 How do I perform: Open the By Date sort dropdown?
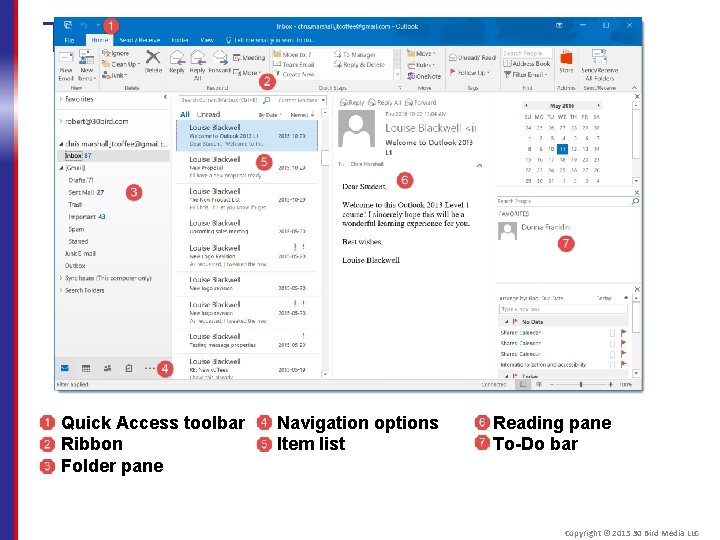pyautogui.click(x=270, y=115)
